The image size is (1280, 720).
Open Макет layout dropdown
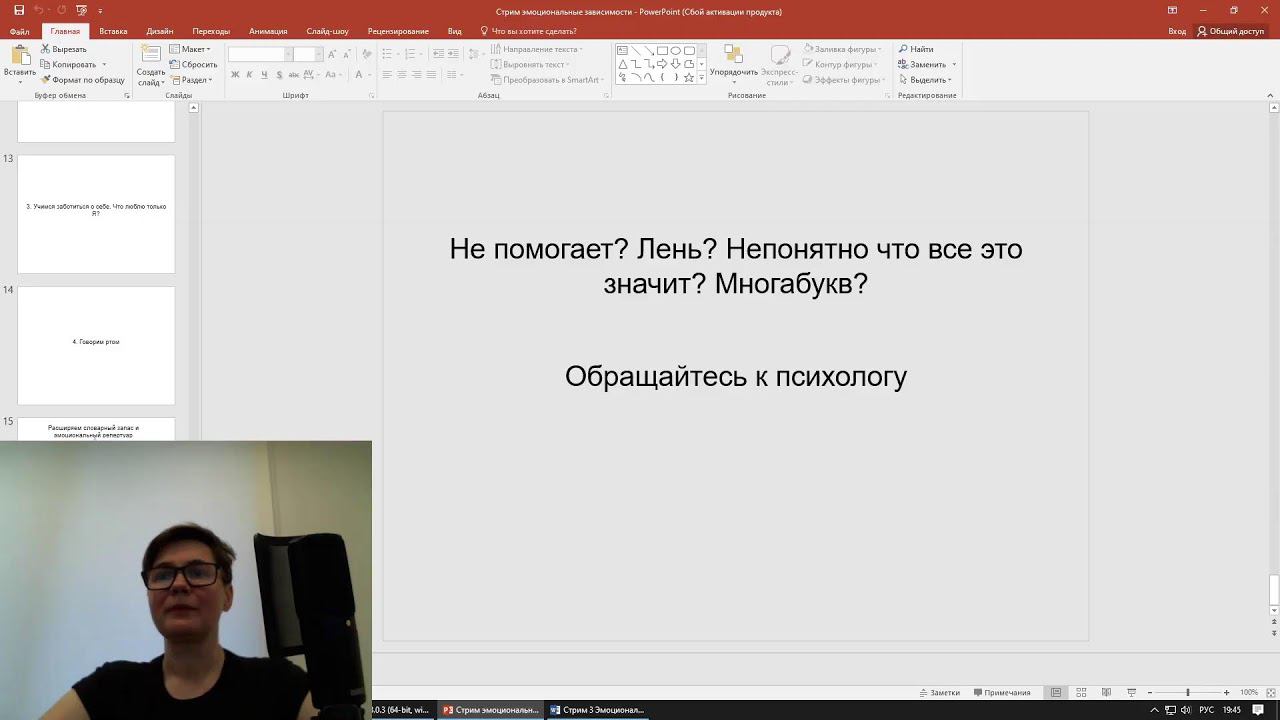(190, 49)
